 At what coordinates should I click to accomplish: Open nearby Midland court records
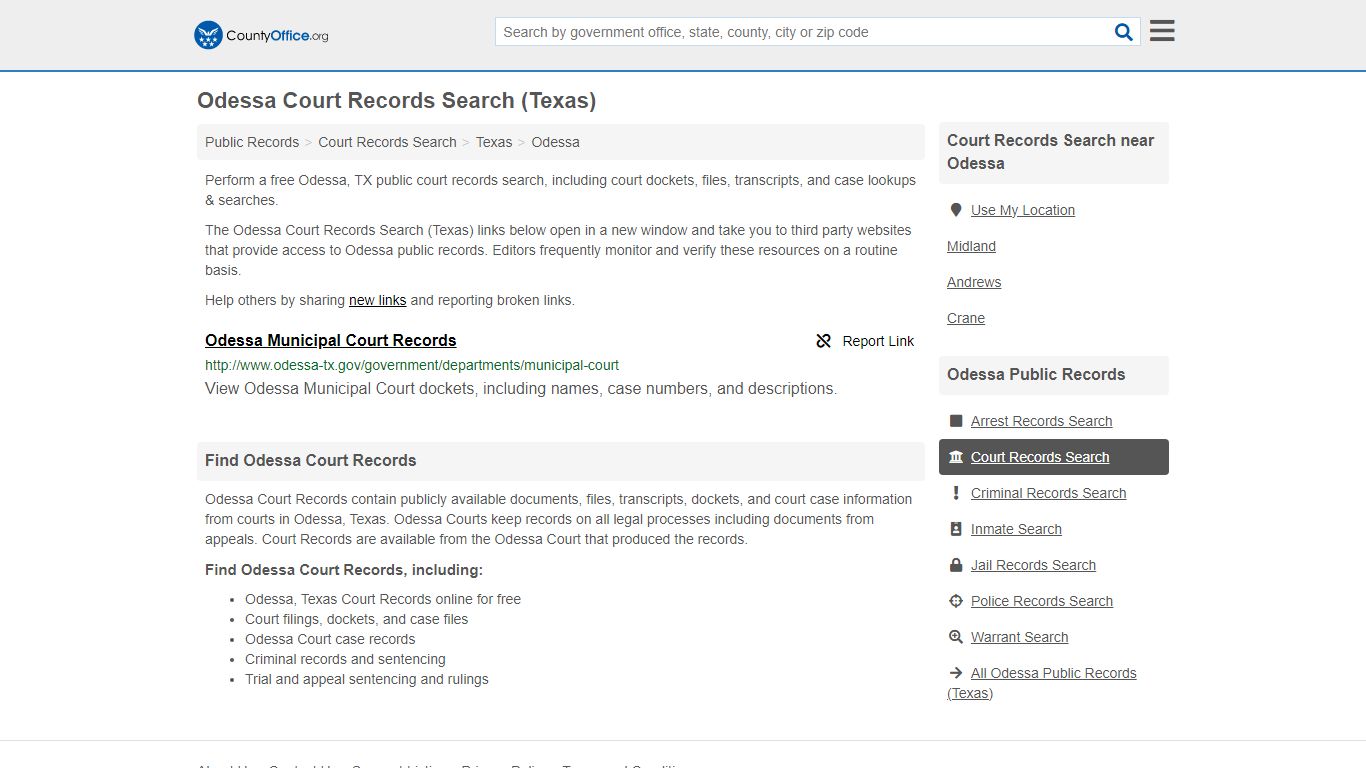point(971,246)
